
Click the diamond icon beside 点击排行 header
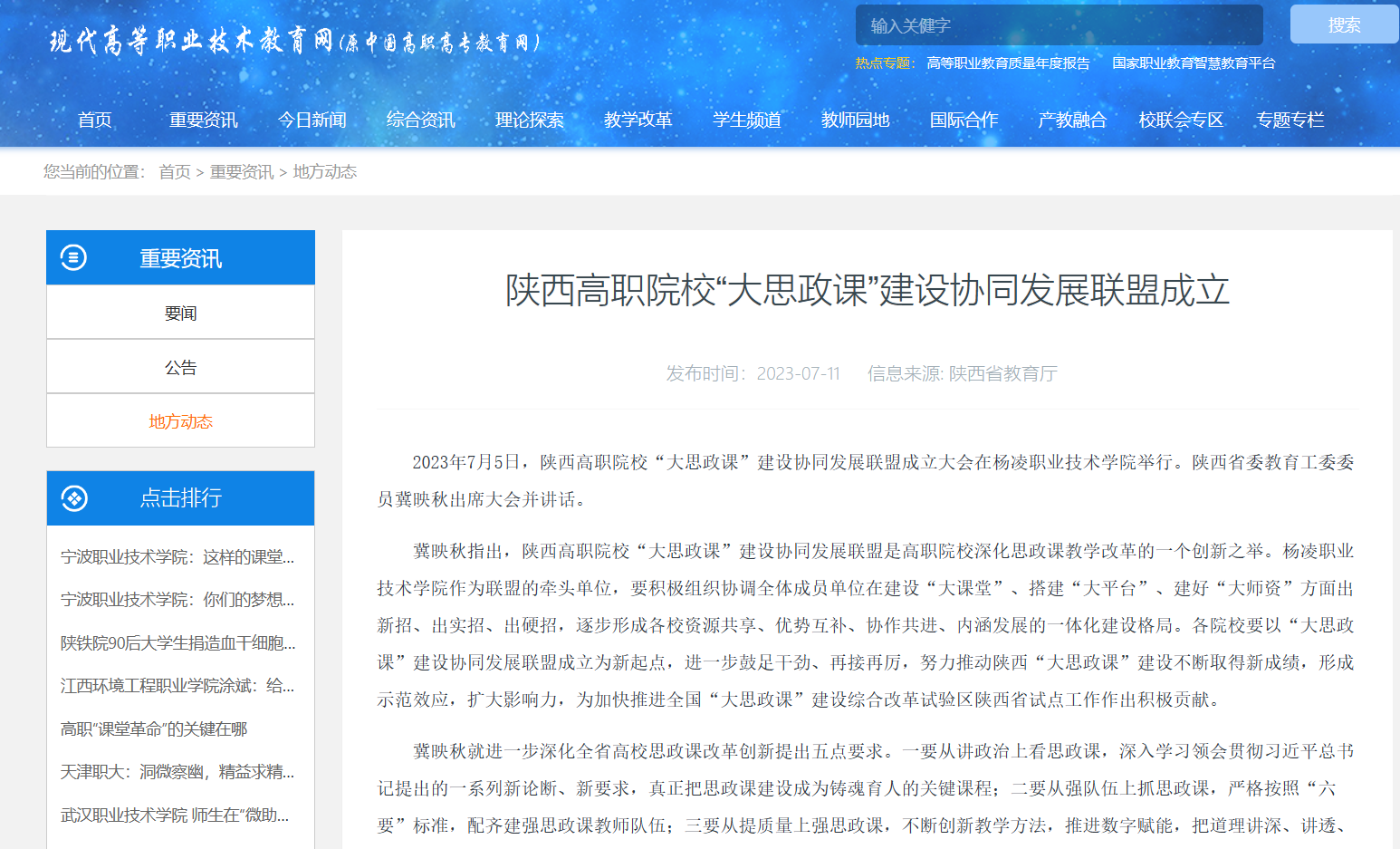pos(73,498)
